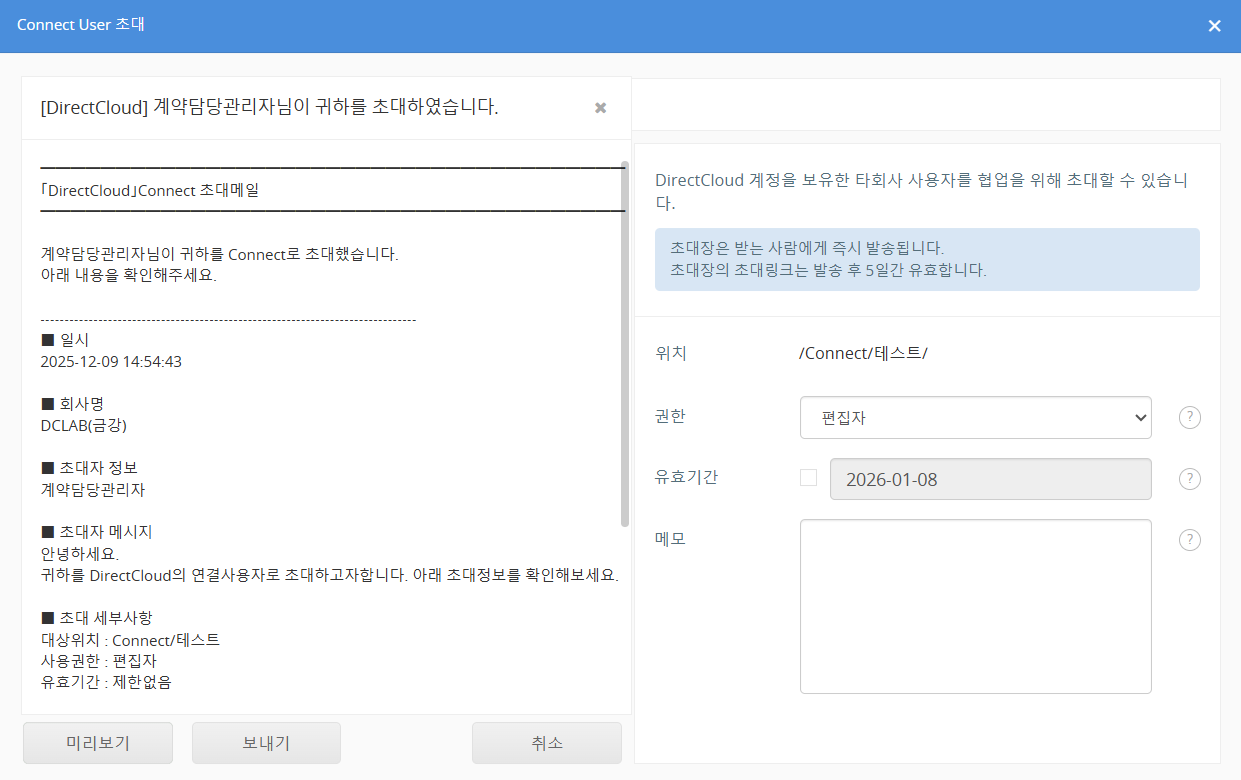Click the ■ 초대자 정보 heading

[89, 468]
